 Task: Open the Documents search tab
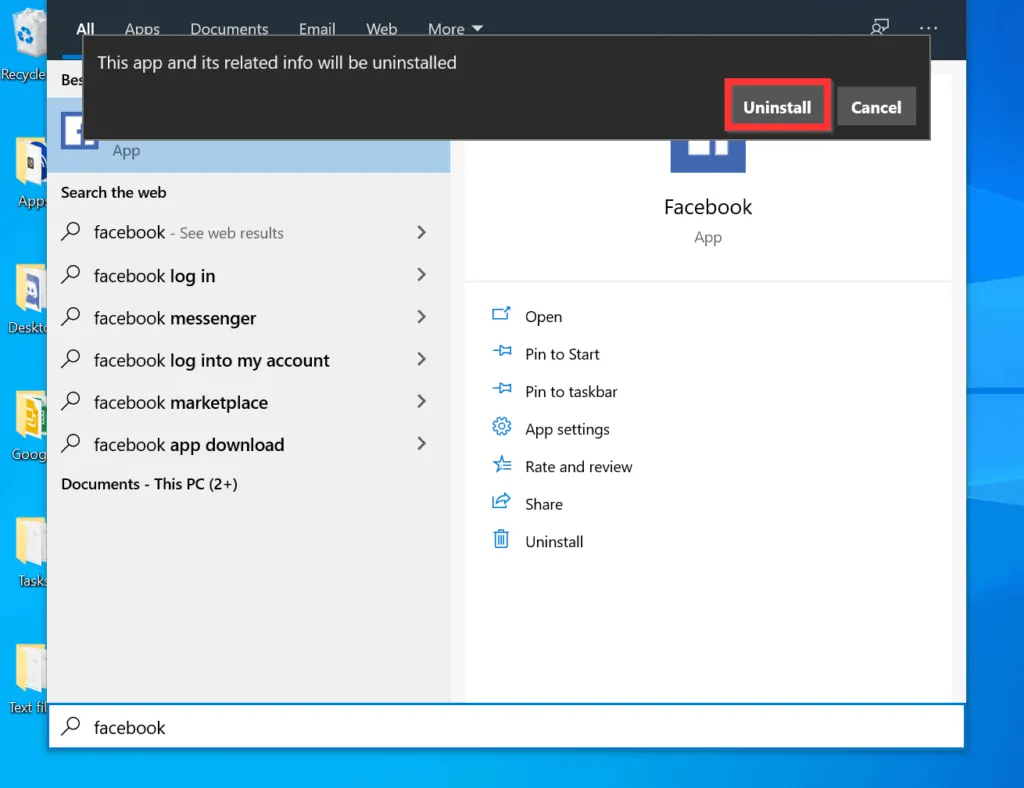(x=229, y=29)
